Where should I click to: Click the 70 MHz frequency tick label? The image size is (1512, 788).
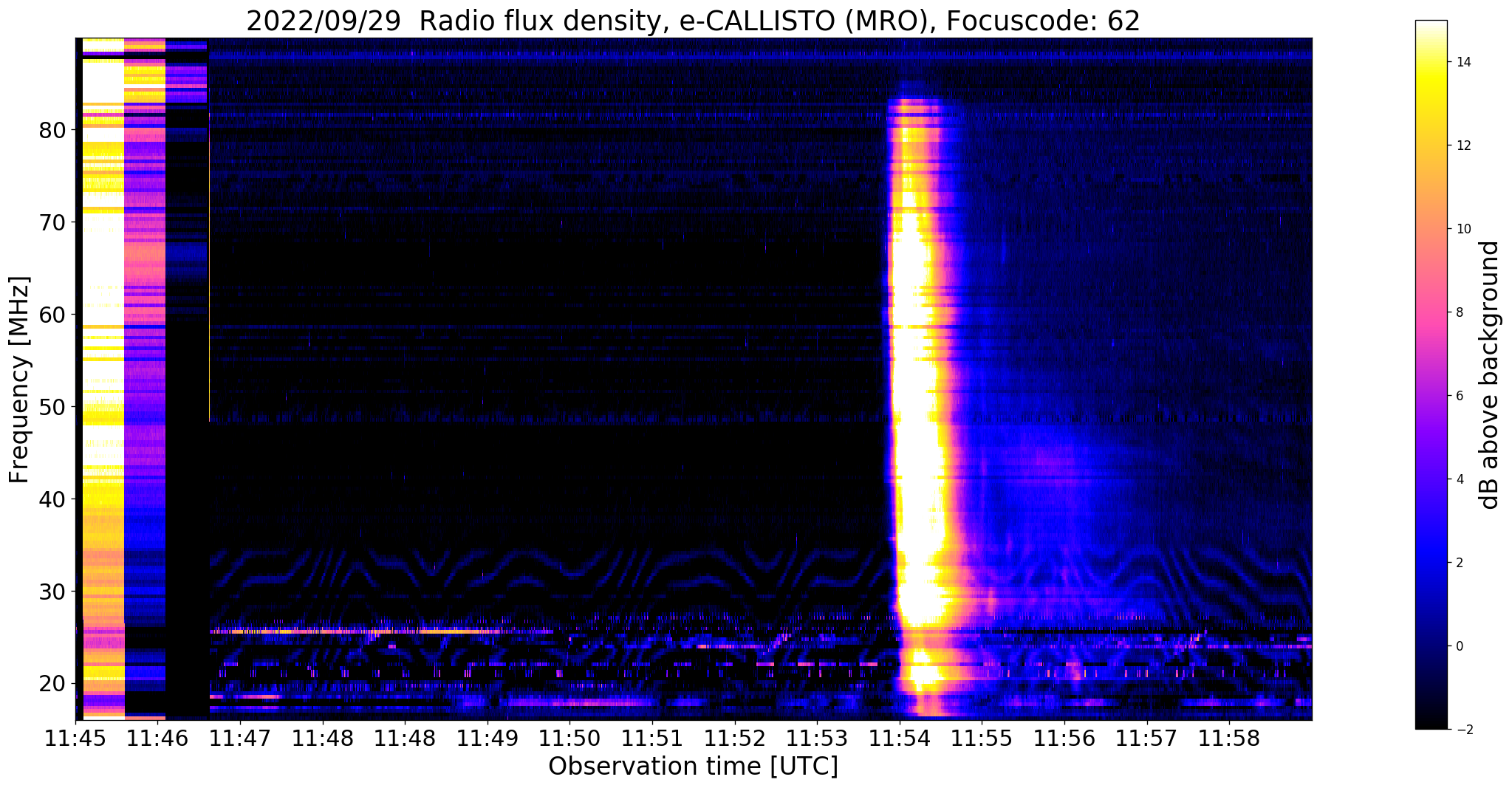[x=52, y=222]
